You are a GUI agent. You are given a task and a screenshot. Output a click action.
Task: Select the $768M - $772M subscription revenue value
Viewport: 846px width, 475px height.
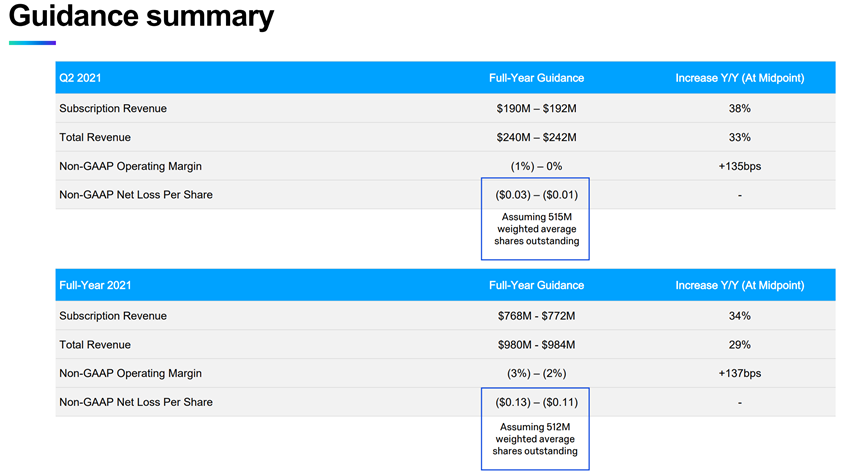[x=536, y=316]
